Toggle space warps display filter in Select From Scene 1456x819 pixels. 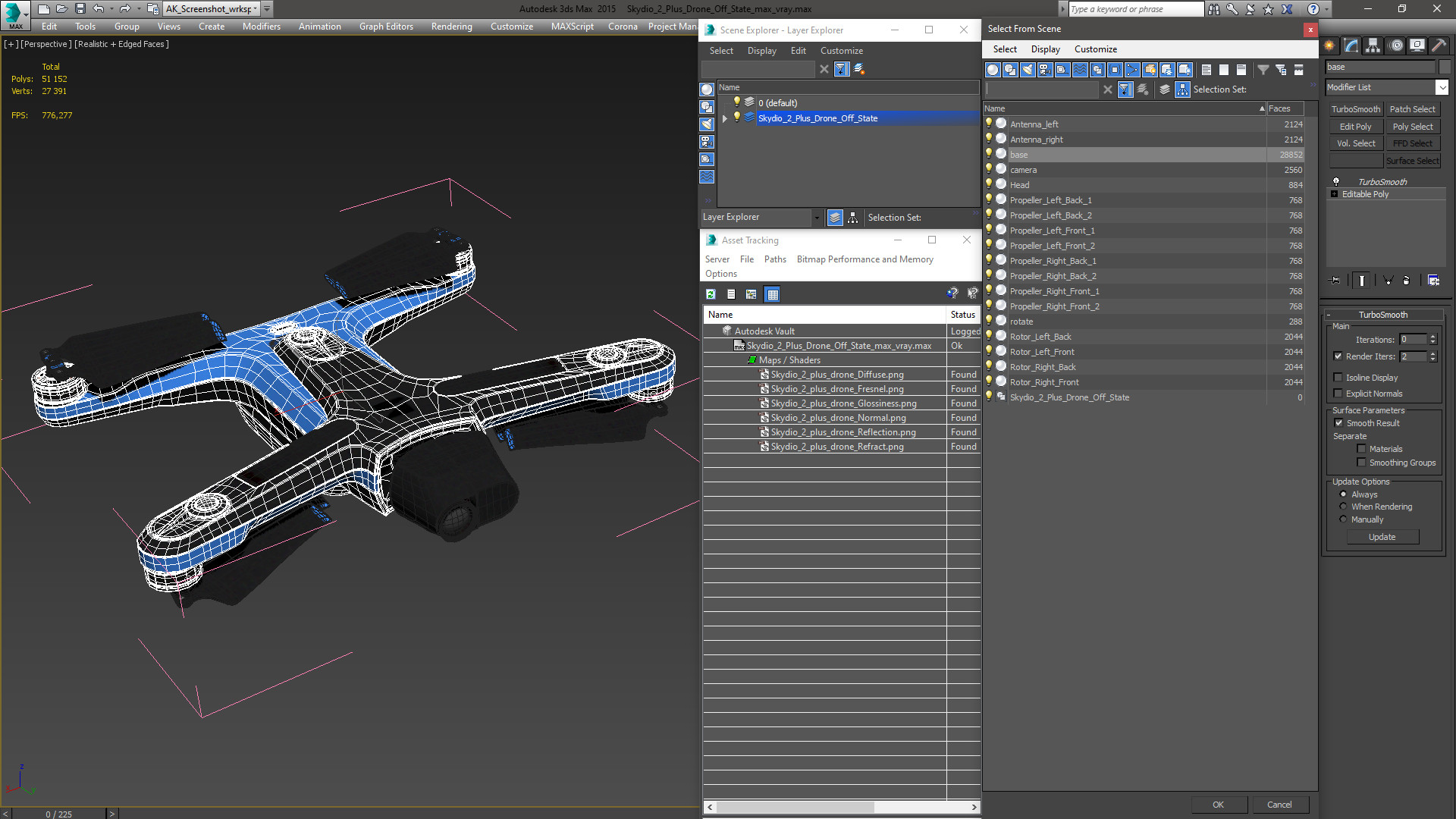pos(1080,70)
